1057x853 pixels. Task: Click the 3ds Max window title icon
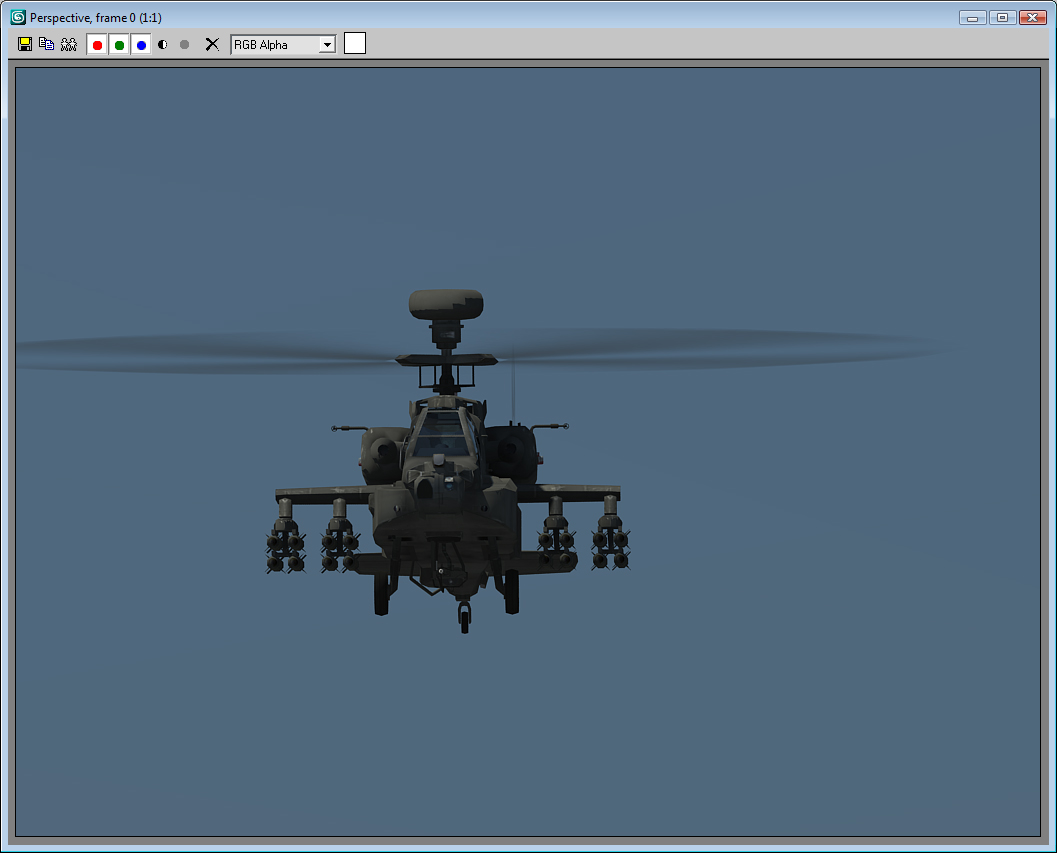(x=18, y=17)
